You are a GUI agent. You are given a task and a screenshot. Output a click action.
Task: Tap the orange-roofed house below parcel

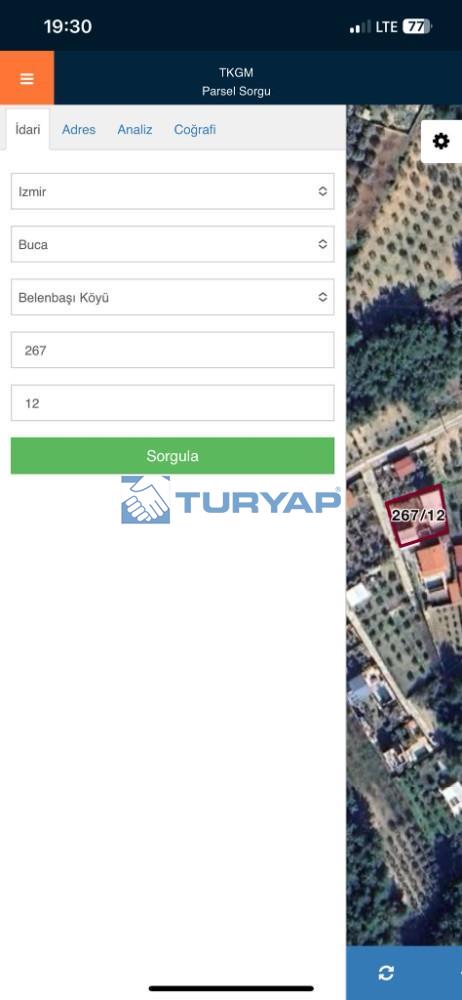click(x=433, y=559)
